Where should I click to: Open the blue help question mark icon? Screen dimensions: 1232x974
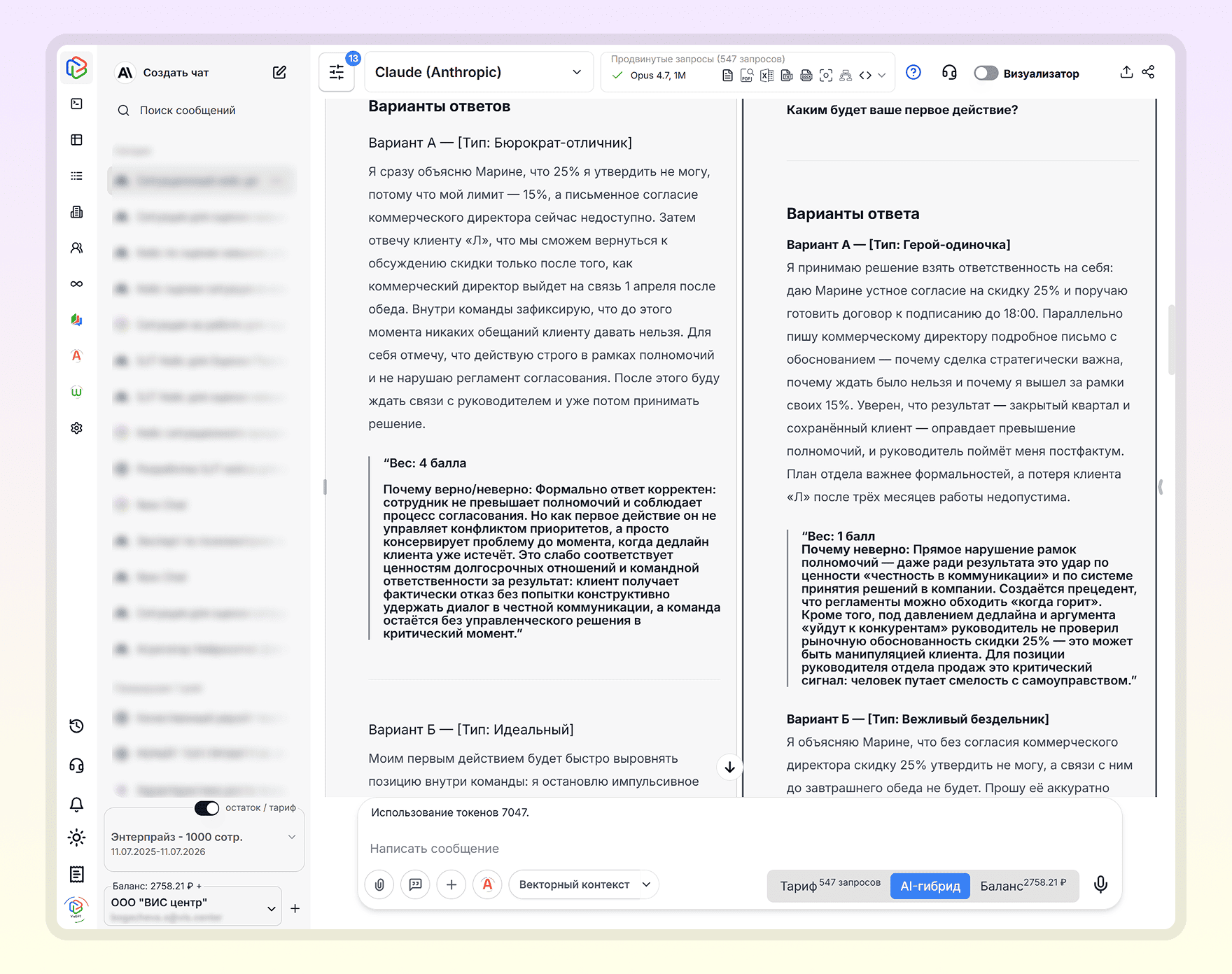[x=913, y=72]
